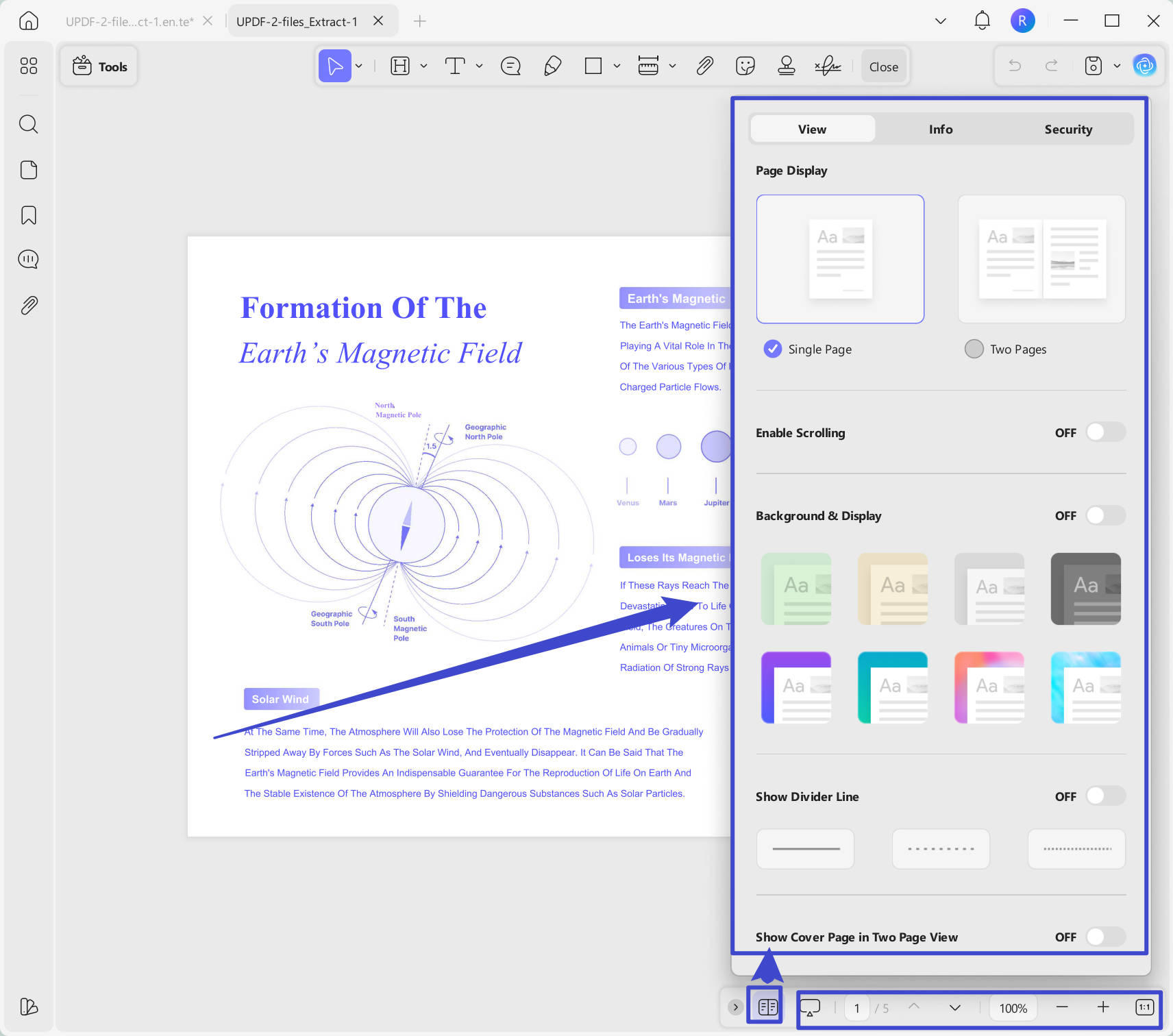Expand the save options dropdown arrow

[1117, 66]
